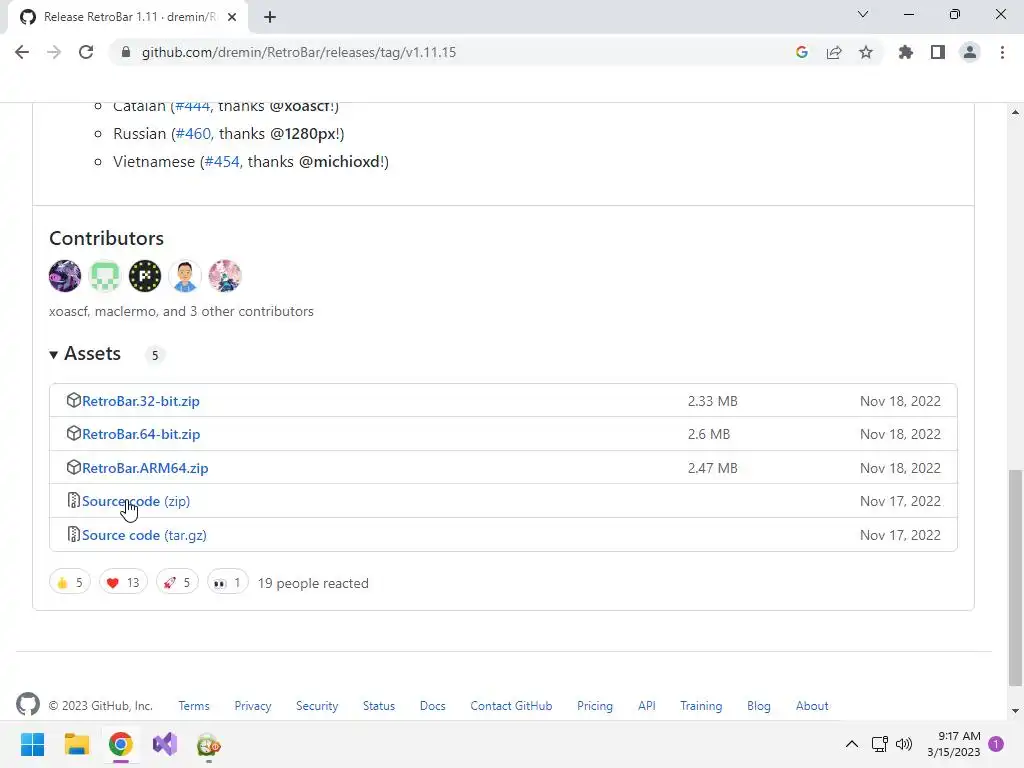View site info lock icon

click(x=126, y=52)
